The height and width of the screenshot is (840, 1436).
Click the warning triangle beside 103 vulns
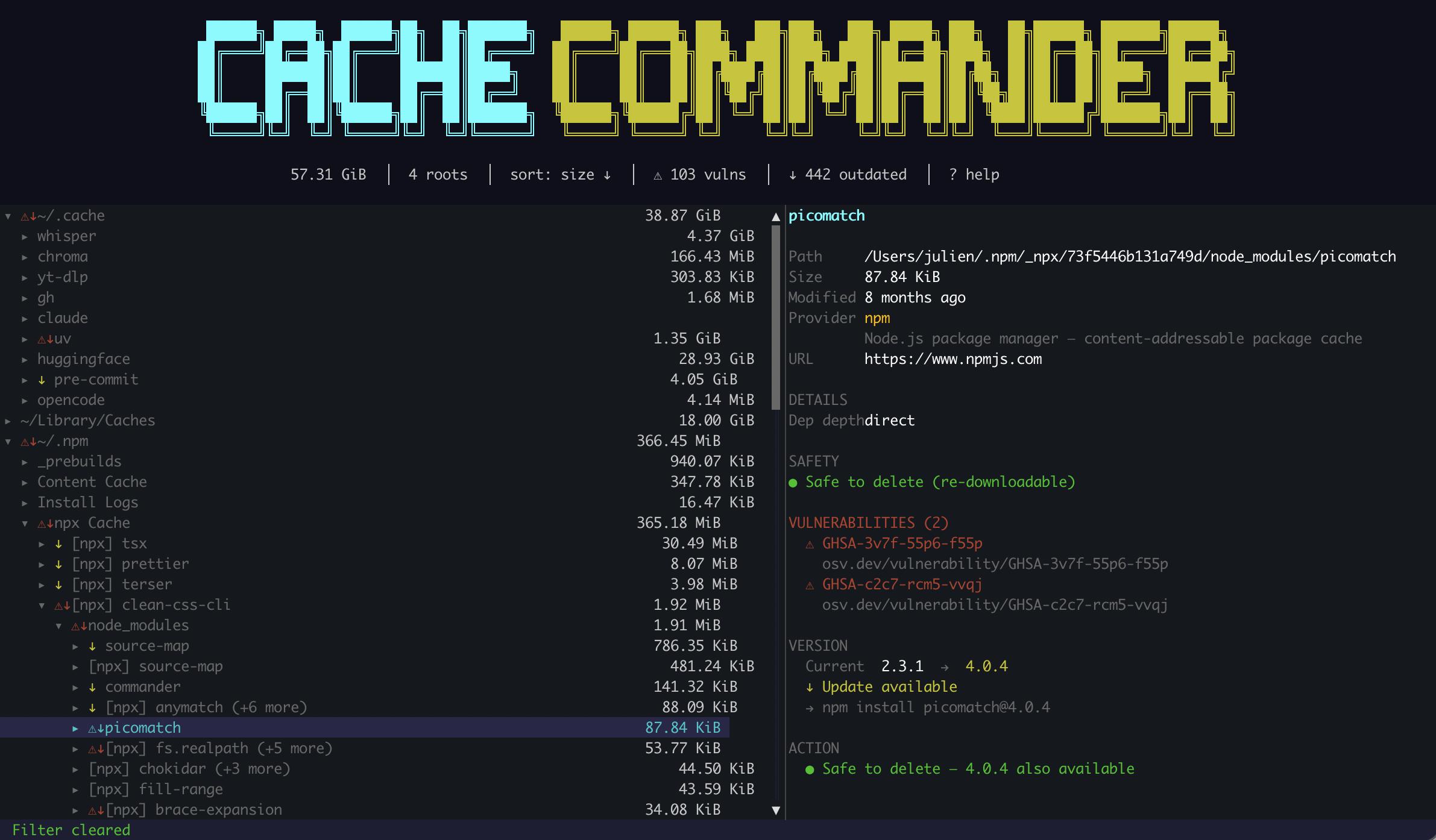657,175
